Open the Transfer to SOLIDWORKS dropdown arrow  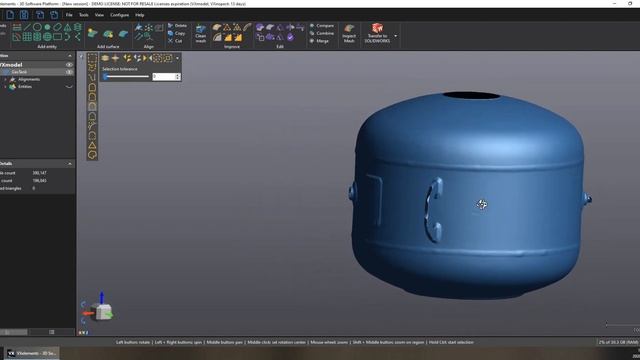tap(396, 36)
